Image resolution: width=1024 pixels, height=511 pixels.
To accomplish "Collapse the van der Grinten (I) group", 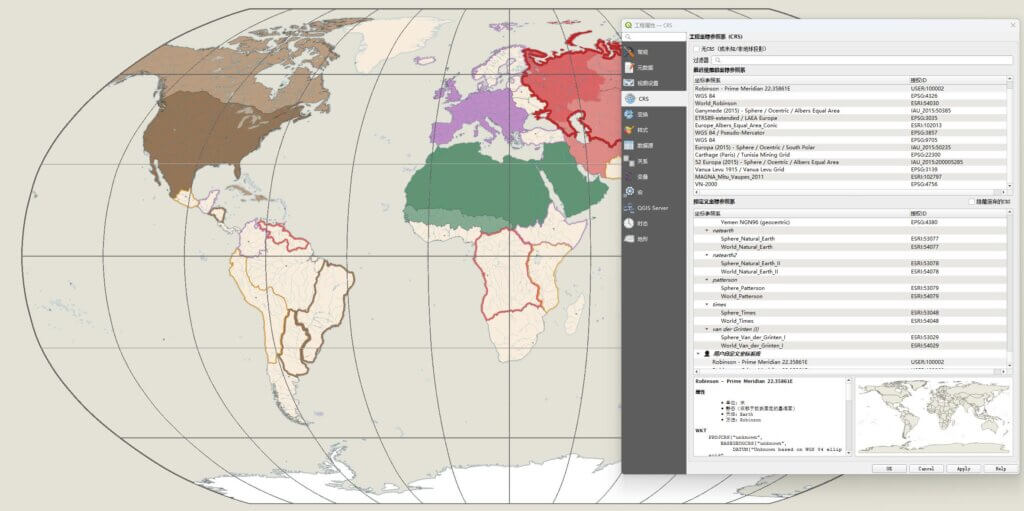I will coord(707,329).
